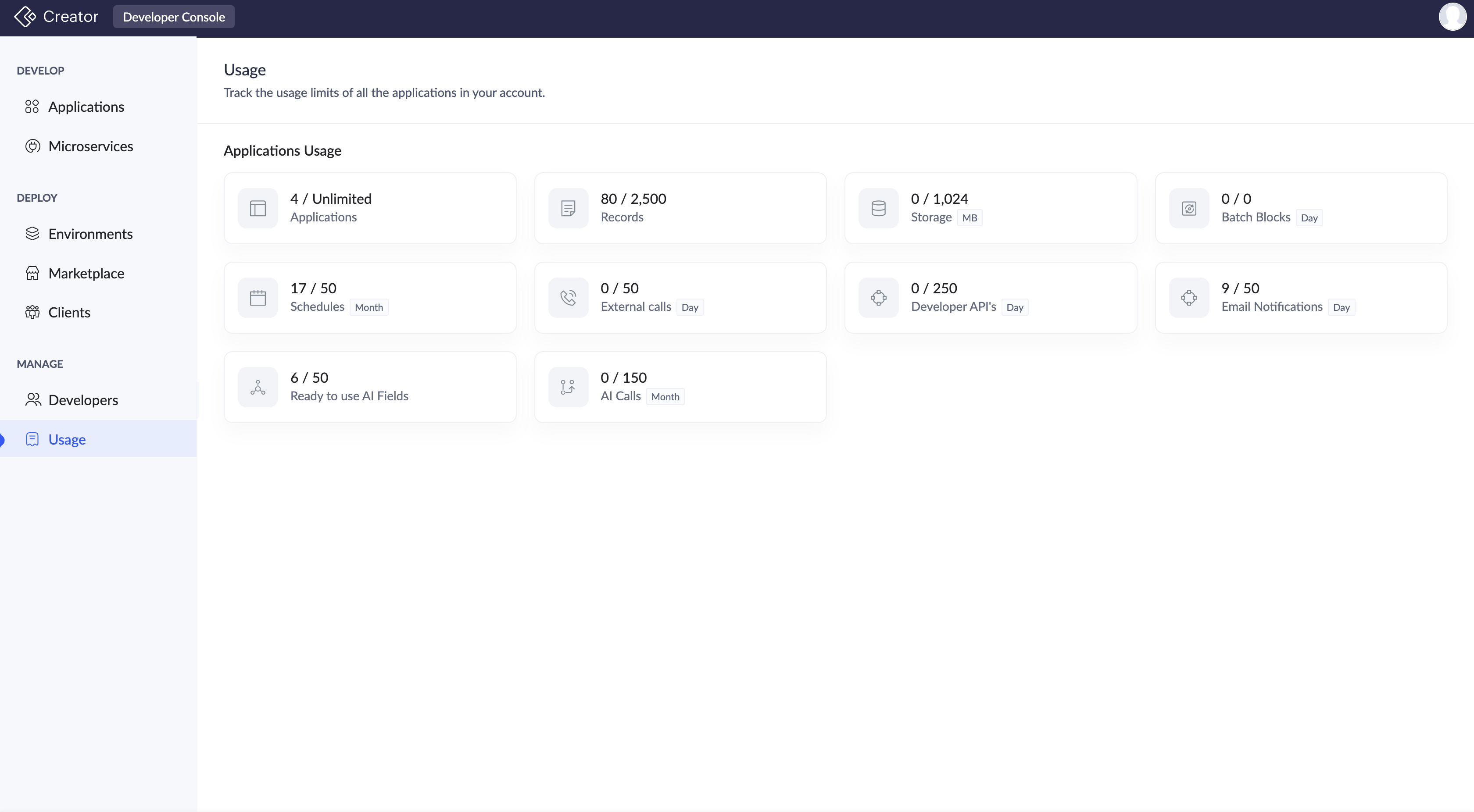Open the user profile avatar

click(x=1452, y=17)
